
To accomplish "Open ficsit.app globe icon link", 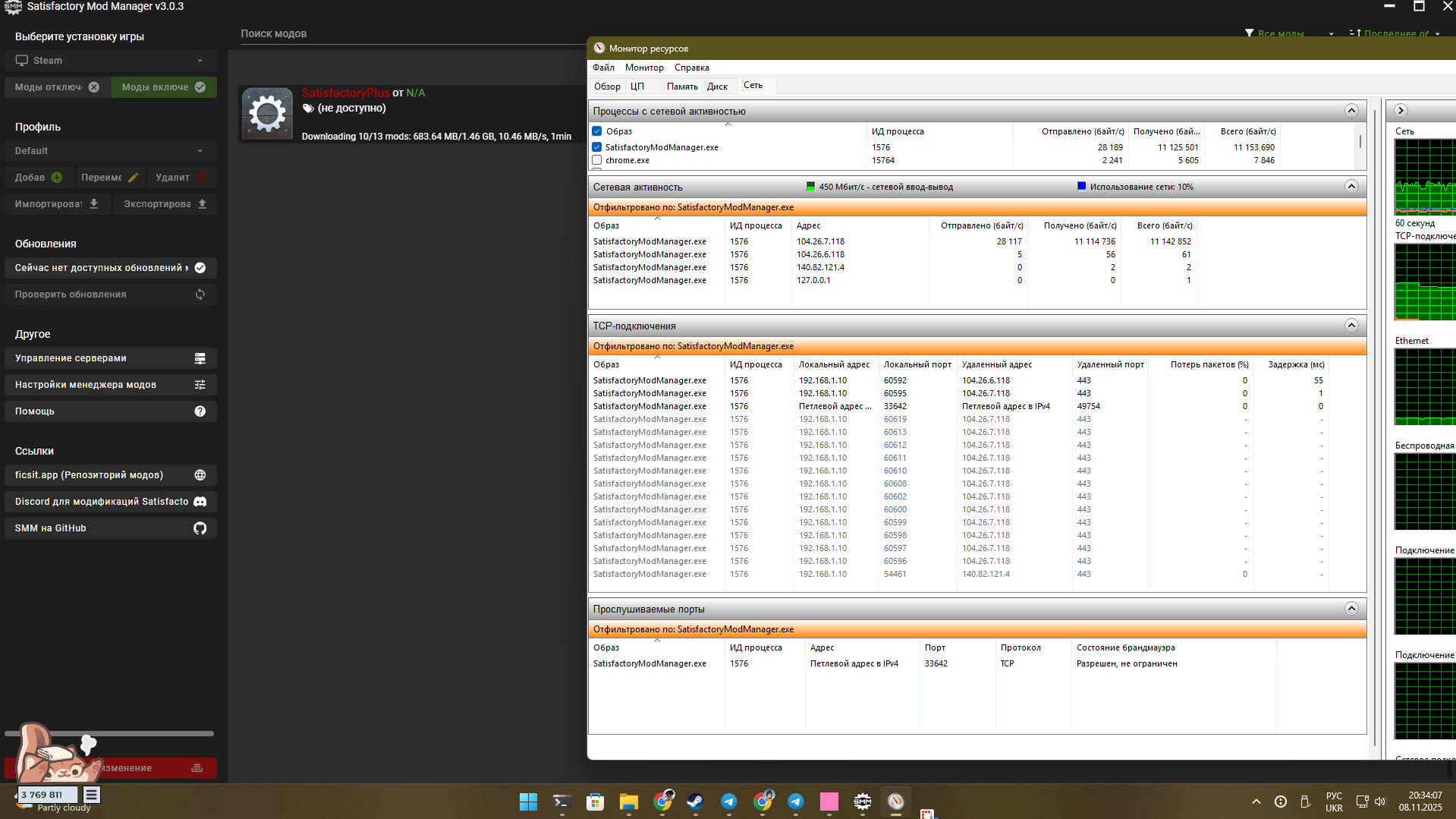I will [x=200, y=475].
